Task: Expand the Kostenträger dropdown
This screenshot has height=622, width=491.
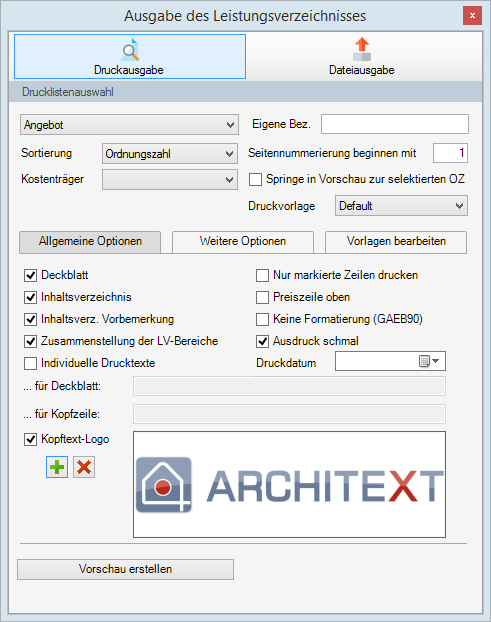Action: (x=170, y=179)
